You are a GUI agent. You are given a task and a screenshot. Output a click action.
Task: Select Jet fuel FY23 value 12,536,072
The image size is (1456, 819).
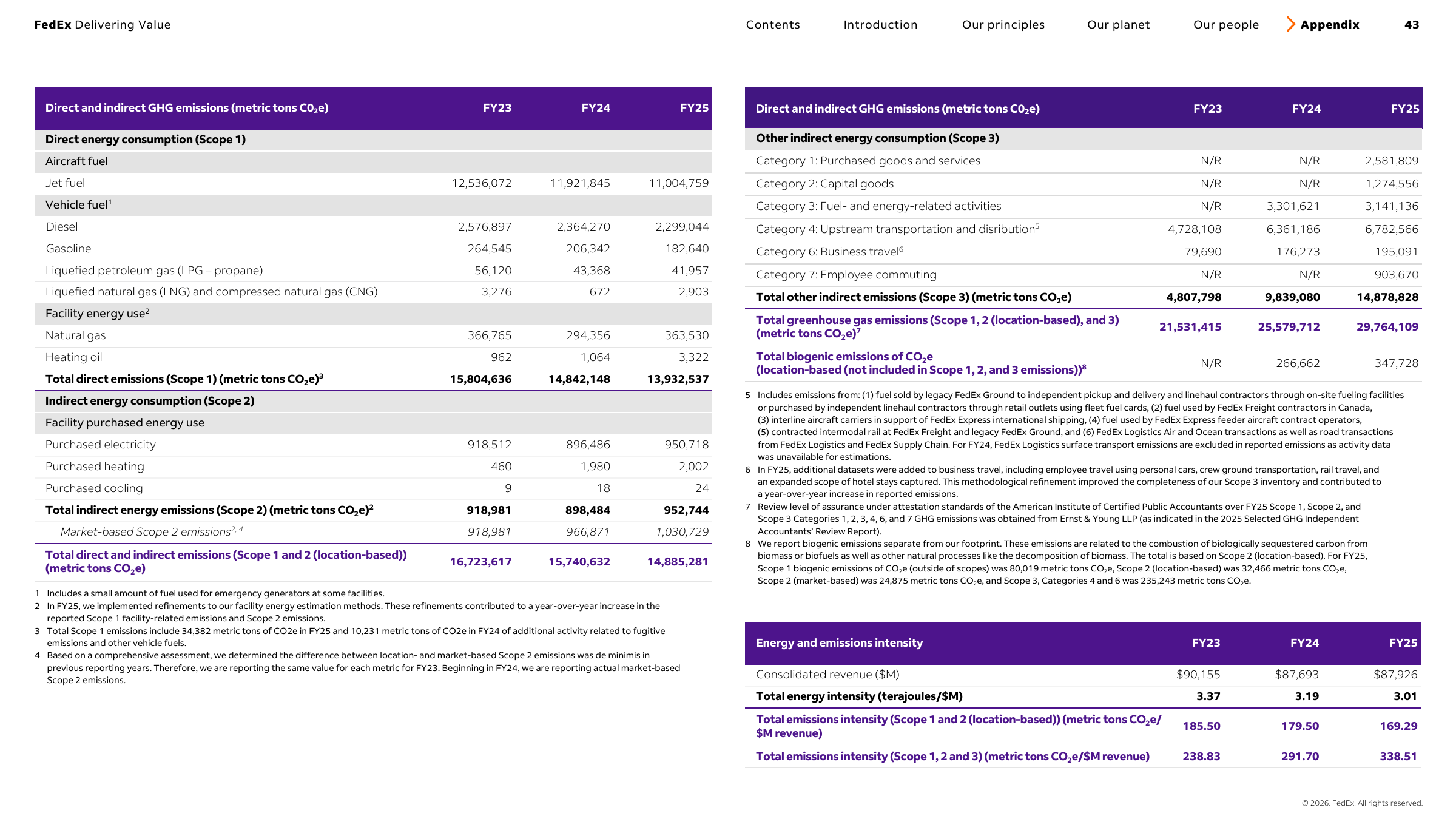(x=481, y=183)
